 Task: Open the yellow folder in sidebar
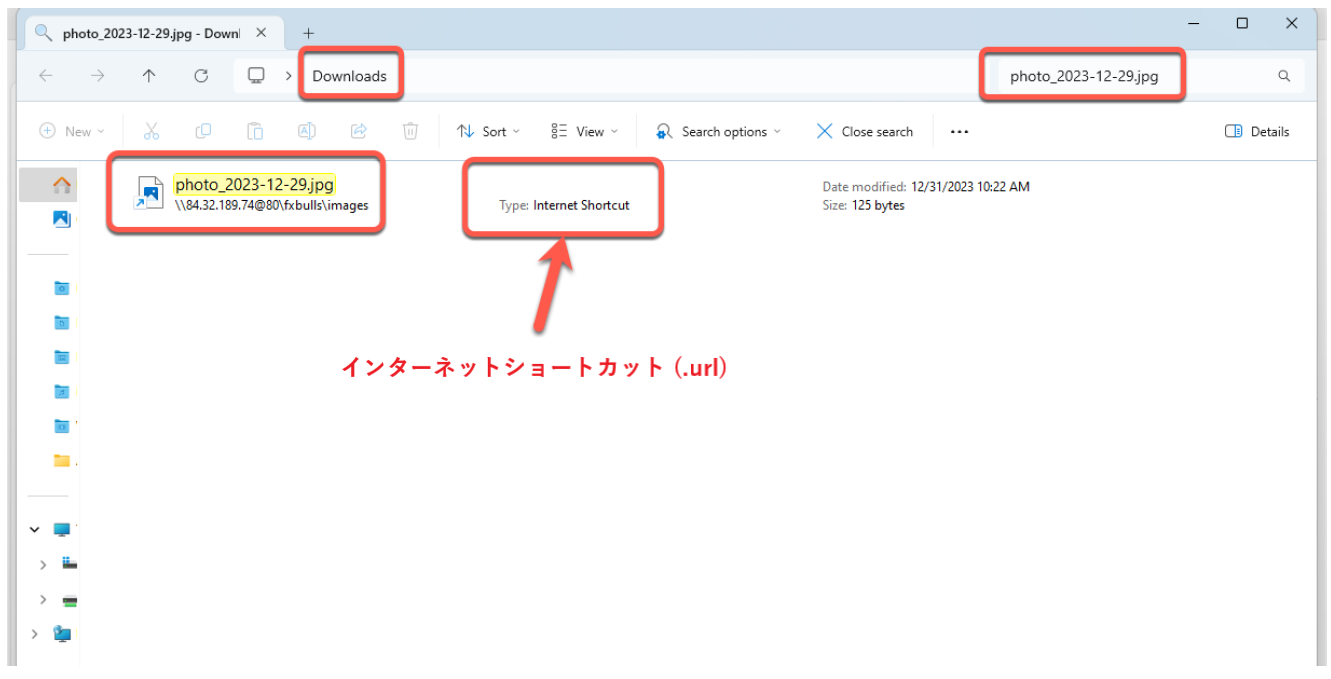pyautogui.click(x=62, y=461)
